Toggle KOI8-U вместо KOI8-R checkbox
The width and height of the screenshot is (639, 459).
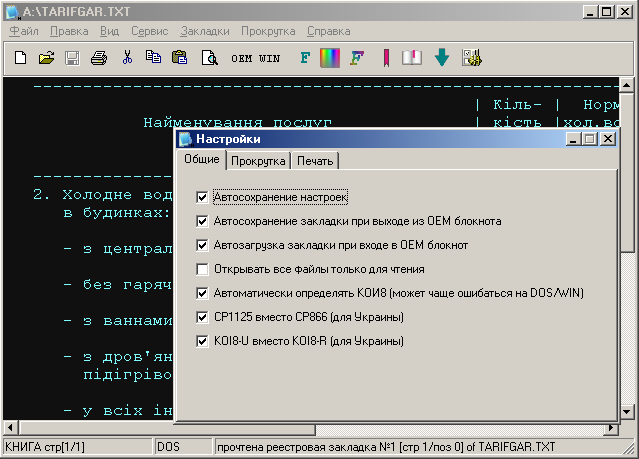(202, 341)
